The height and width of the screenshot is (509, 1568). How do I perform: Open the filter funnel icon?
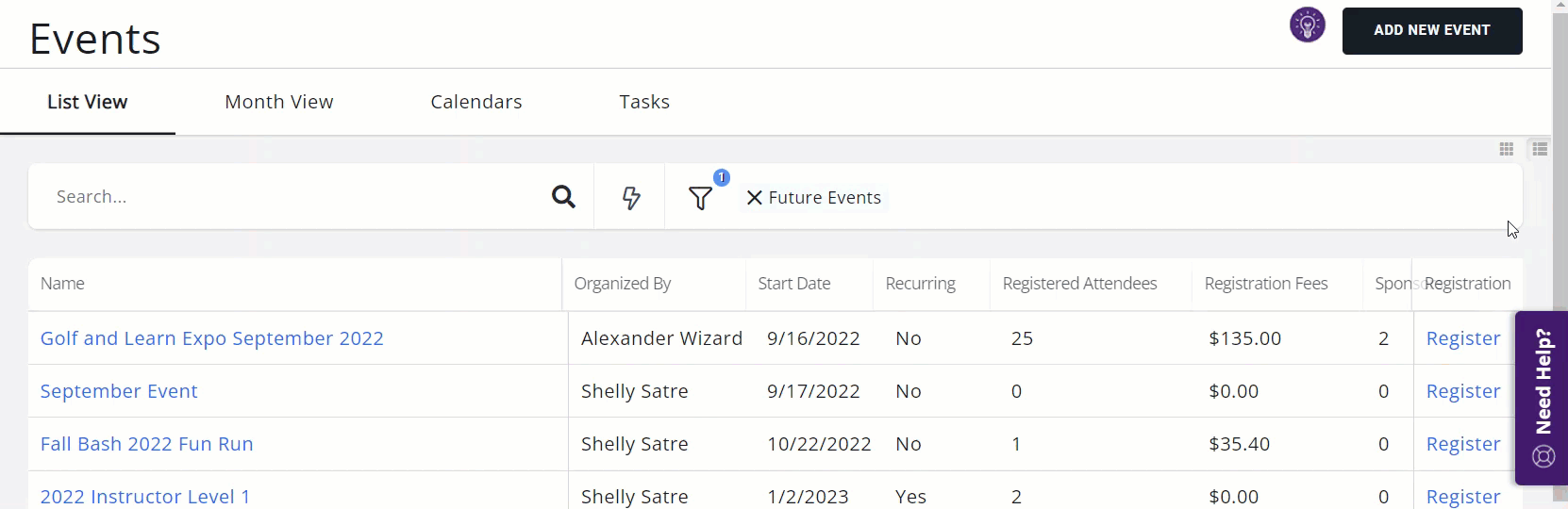point(700,198)
